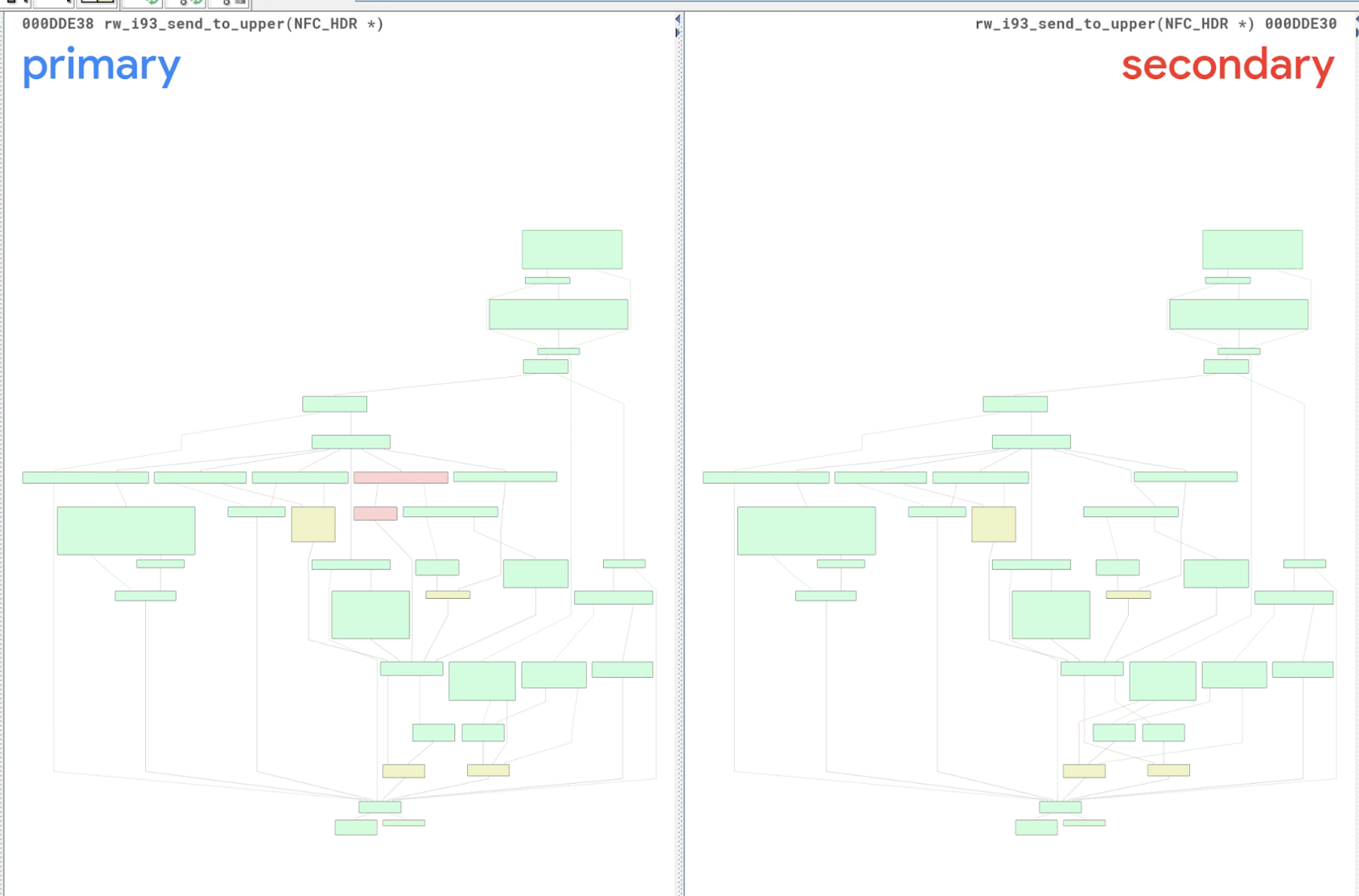Collapse the secondary pane with the divider's right arrow
The width and height of the screenshot is (1359, 896).
point(678,32)
